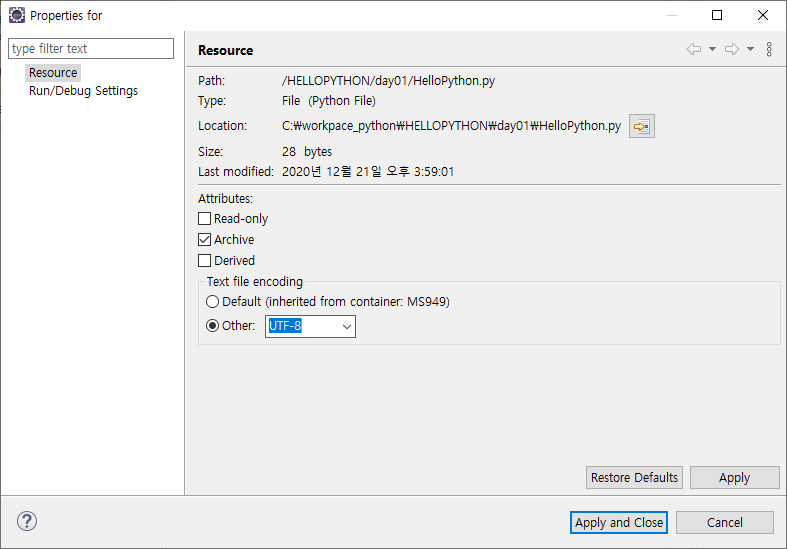Cancel the Properties dialog
Viewport: 787px width, 549px height.
[725, 522]
